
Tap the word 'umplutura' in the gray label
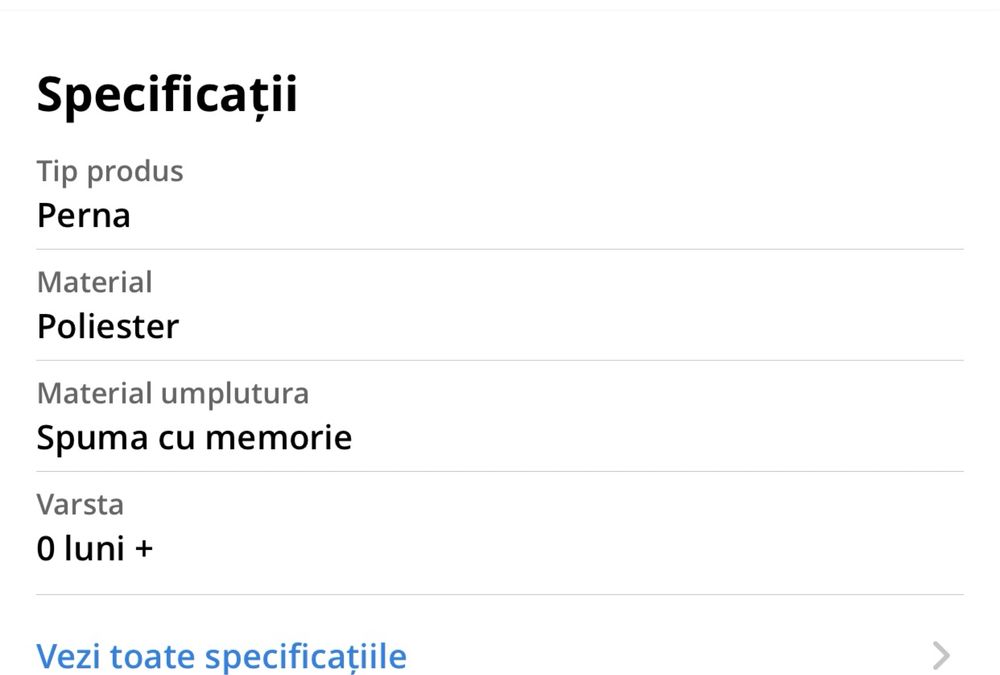tap(235, 394)
